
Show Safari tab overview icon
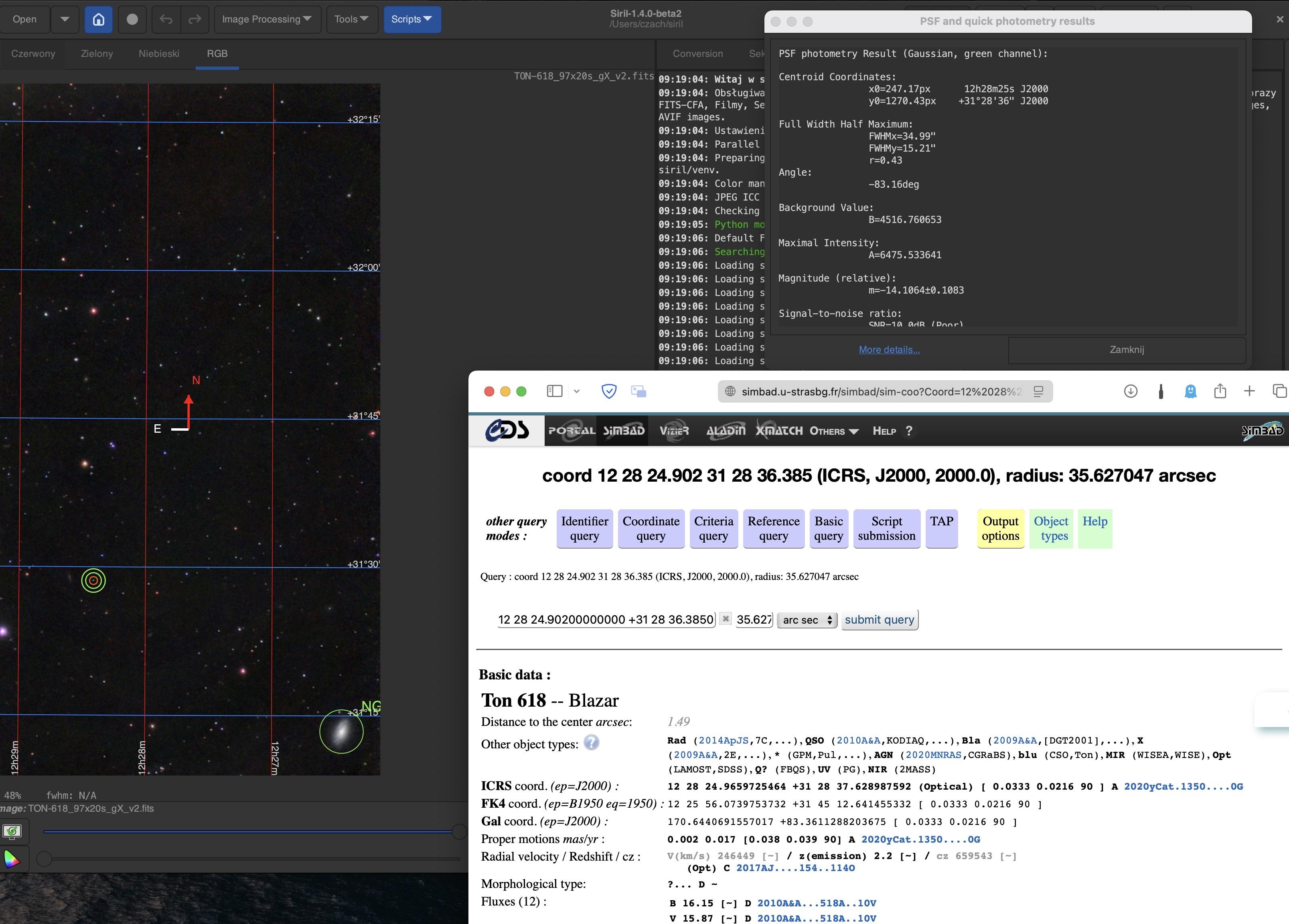1279,391
